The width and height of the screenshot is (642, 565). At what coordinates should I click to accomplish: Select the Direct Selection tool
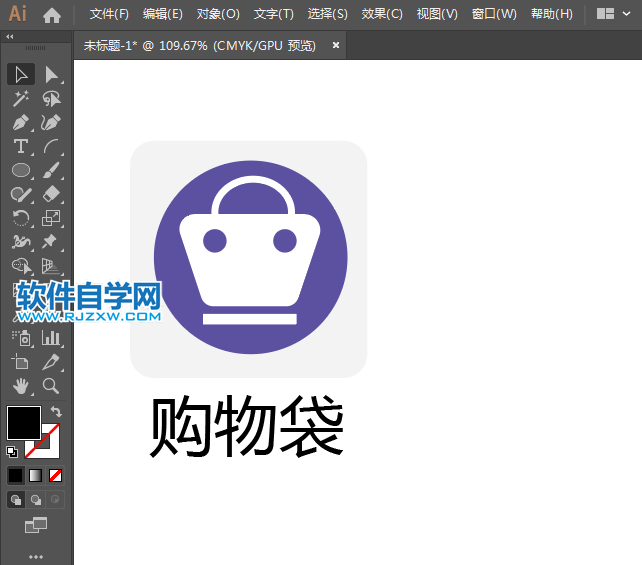pos(51,75)
